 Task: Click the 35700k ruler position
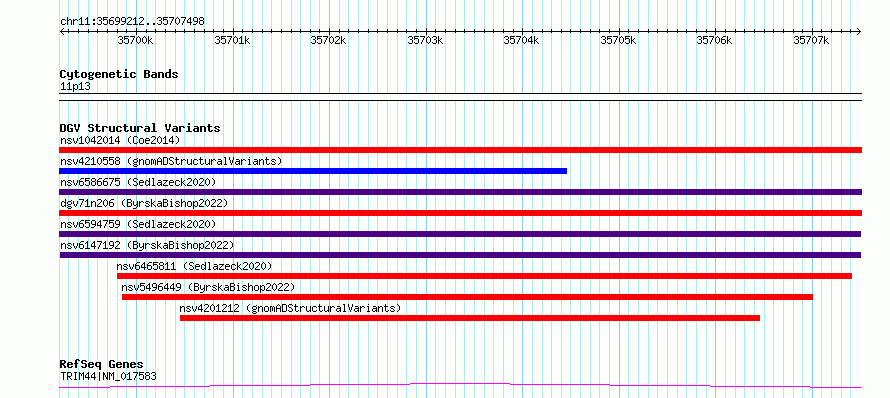click(135, 41)
